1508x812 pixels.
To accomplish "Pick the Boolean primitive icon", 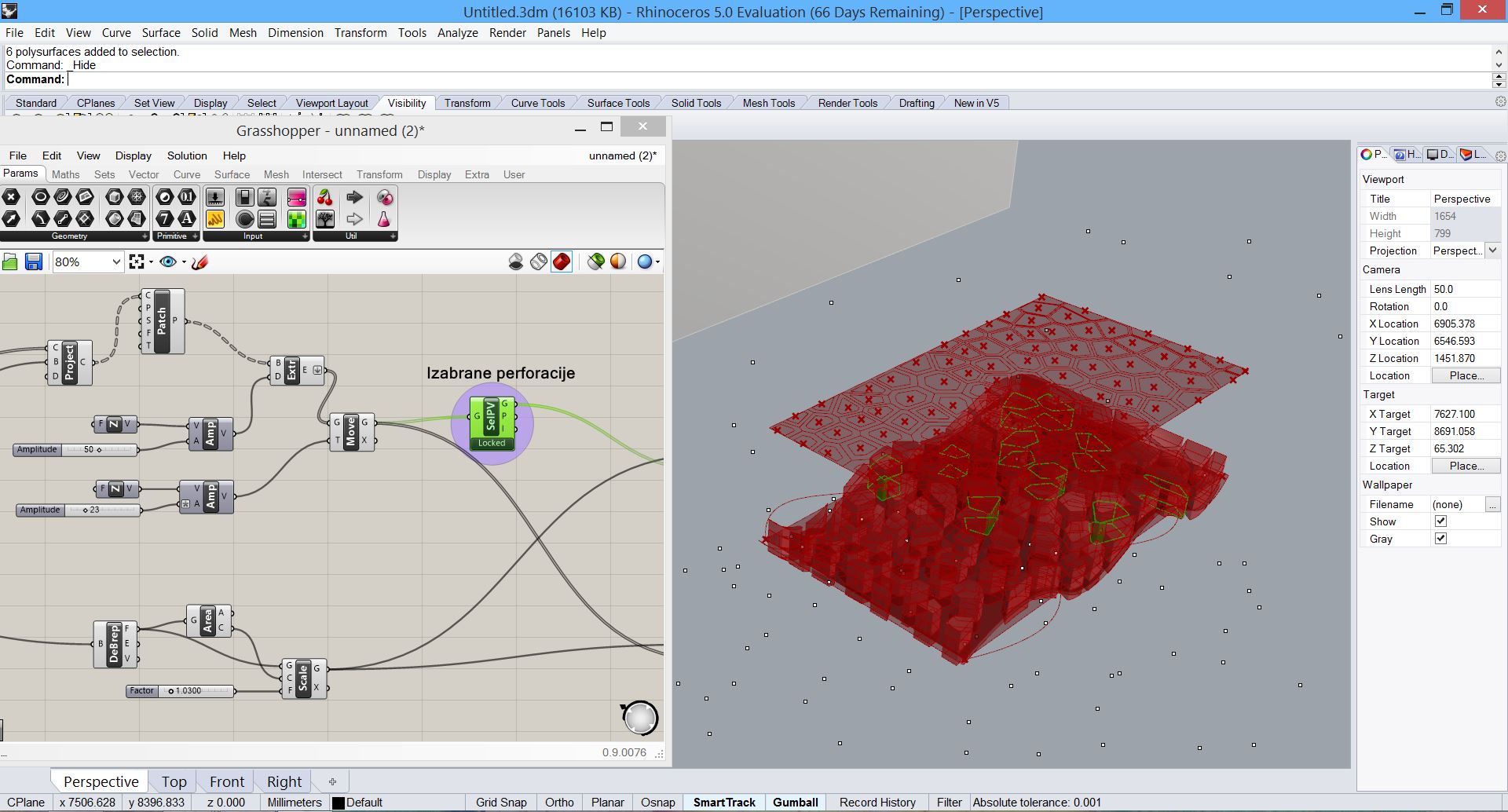I will (x=165, y=197).
